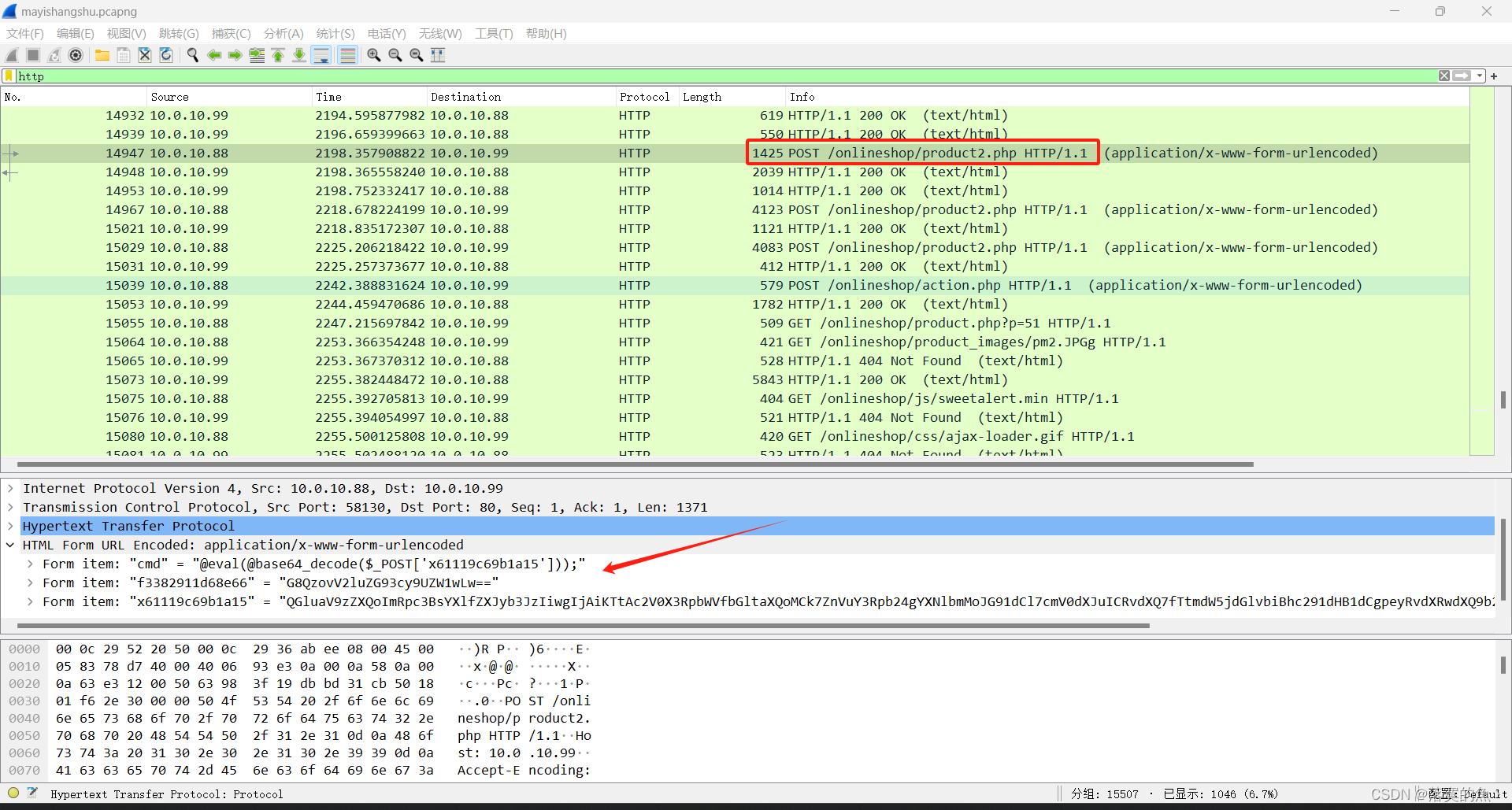
Task: Collapse HTML Form URL Encoded node
Action: tap(10, 546)
